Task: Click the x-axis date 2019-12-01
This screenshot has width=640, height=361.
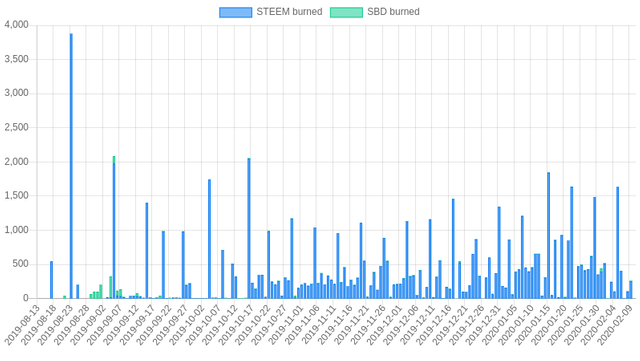Action: 384,325
